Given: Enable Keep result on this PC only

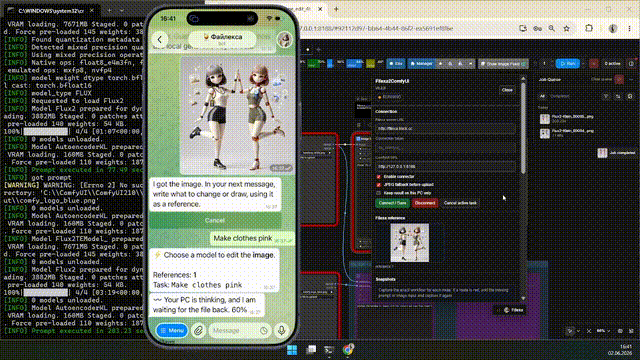Looking at the screenshot, I should (x=378, y=193).
